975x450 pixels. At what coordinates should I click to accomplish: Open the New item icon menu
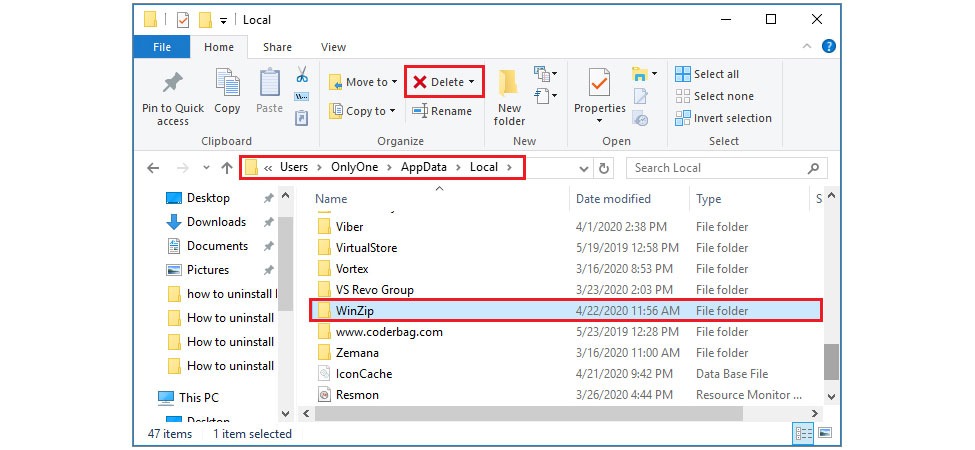coord(545,74)
